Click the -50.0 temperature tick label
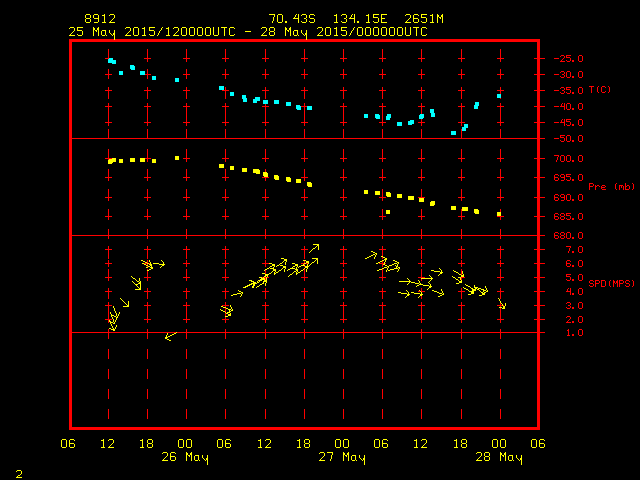This screenshot has width=640, height=480. pyautogui.click(x=569, y=139)
